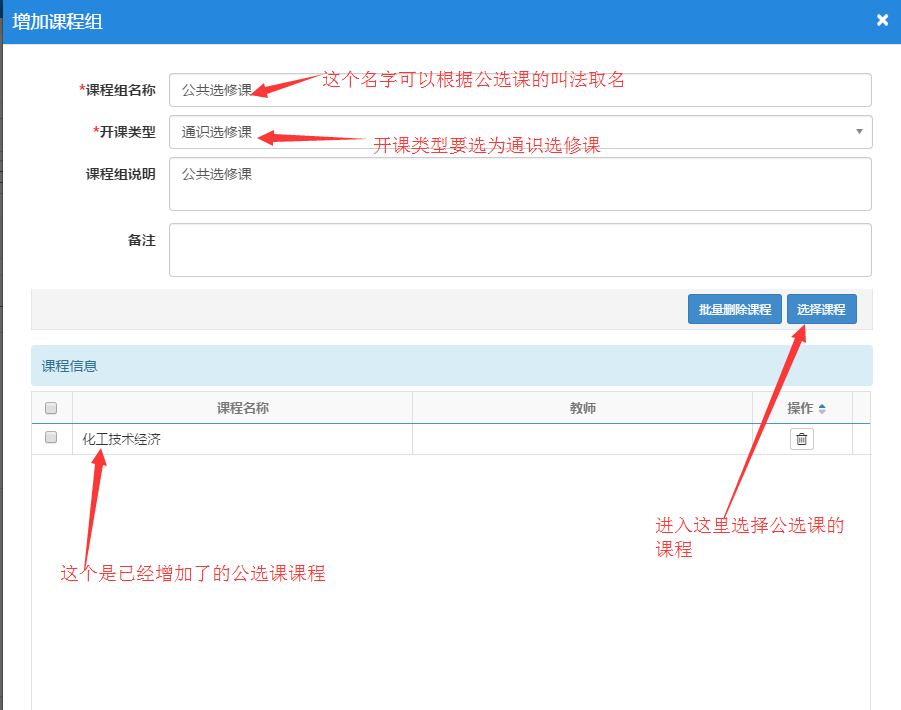Click the arrow of the 开课类型 combo box

(859, 132)
